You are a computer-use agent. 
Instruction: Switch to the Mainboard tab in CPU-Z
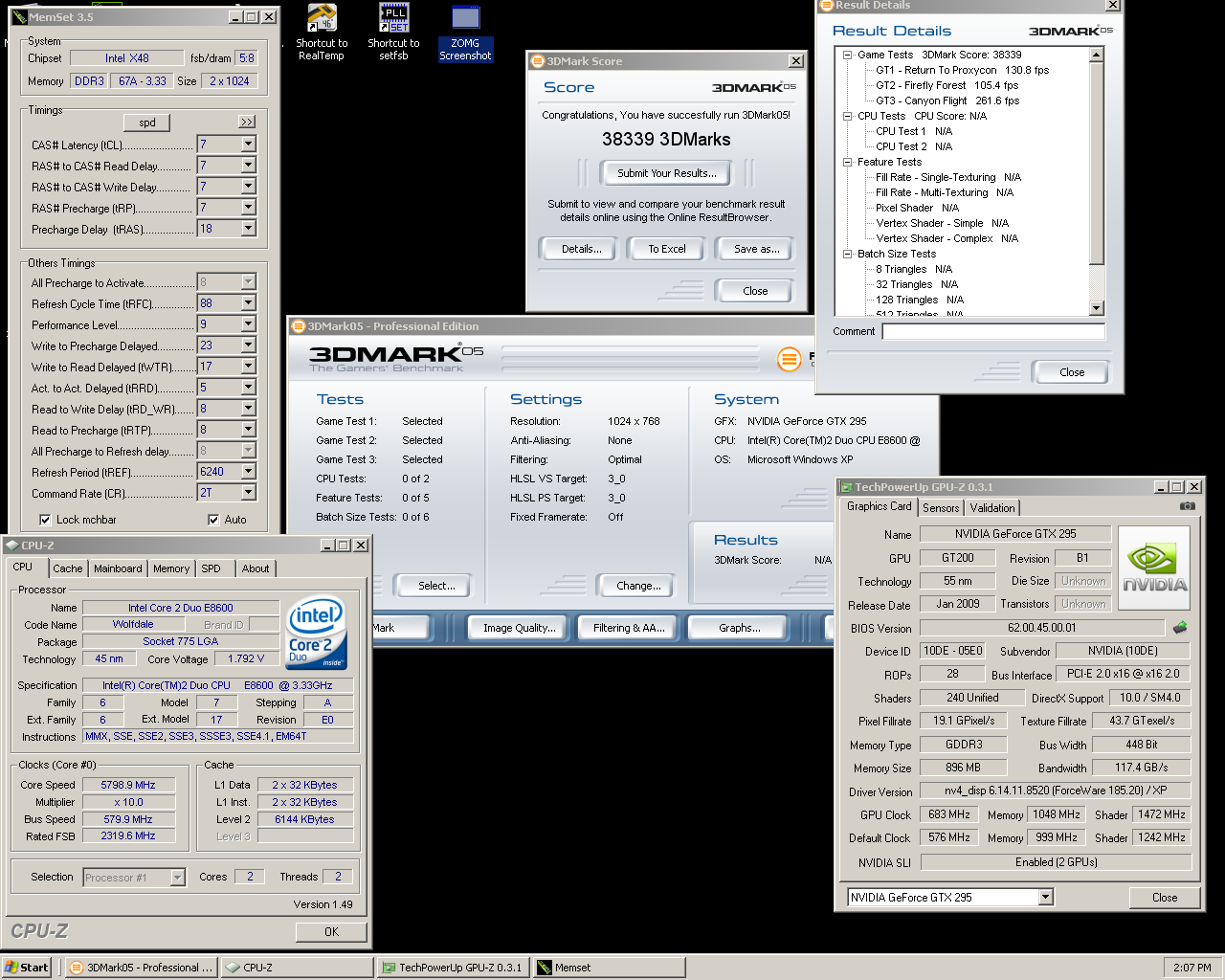118,568
